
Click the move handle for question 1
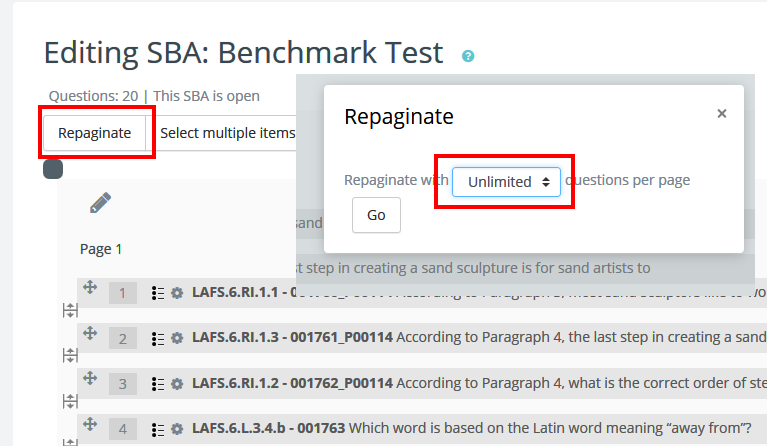click(x=89, y=288)
